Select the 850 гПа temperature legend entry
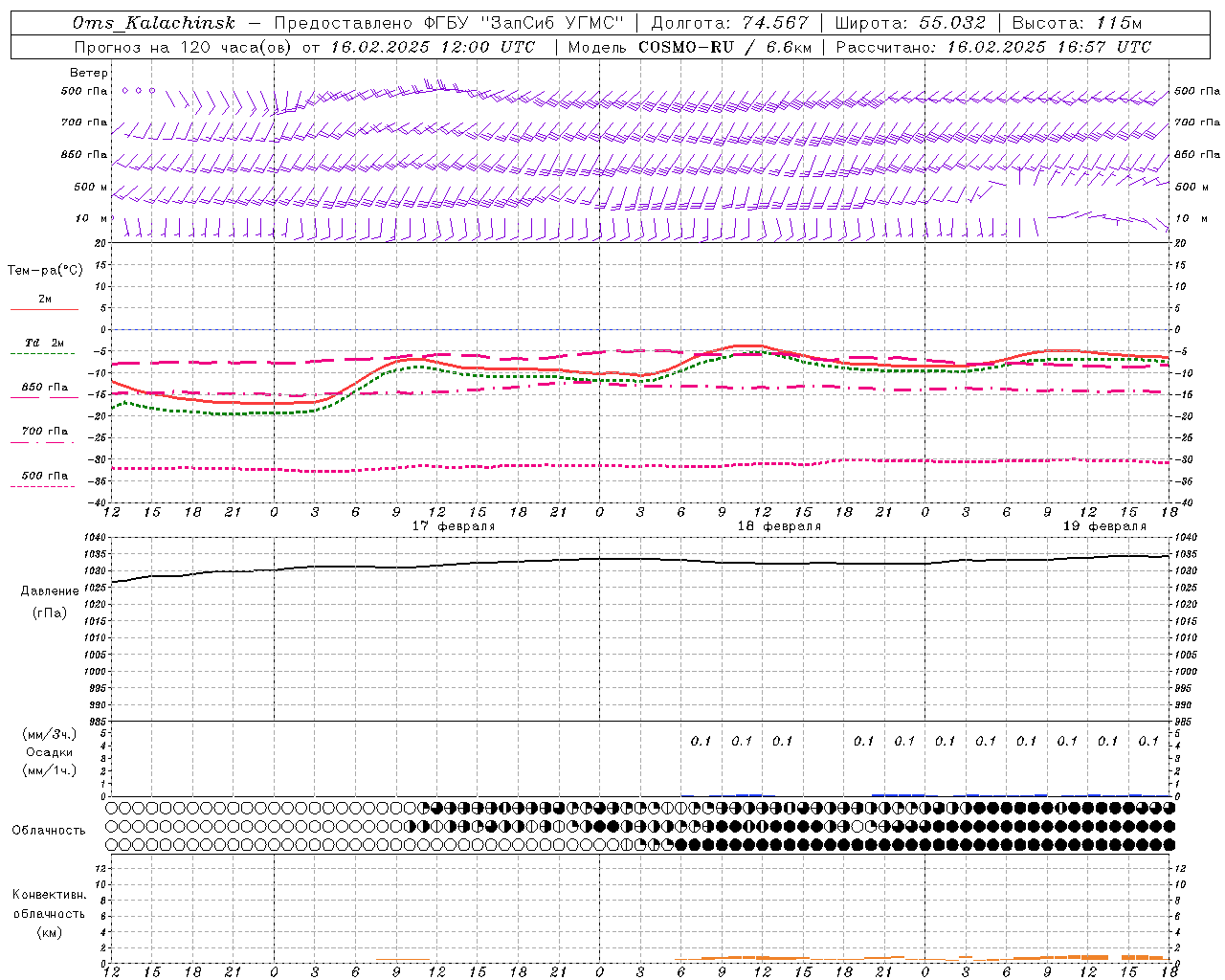The height and width of the screenshot is (980, 1225). coord(44,389)
